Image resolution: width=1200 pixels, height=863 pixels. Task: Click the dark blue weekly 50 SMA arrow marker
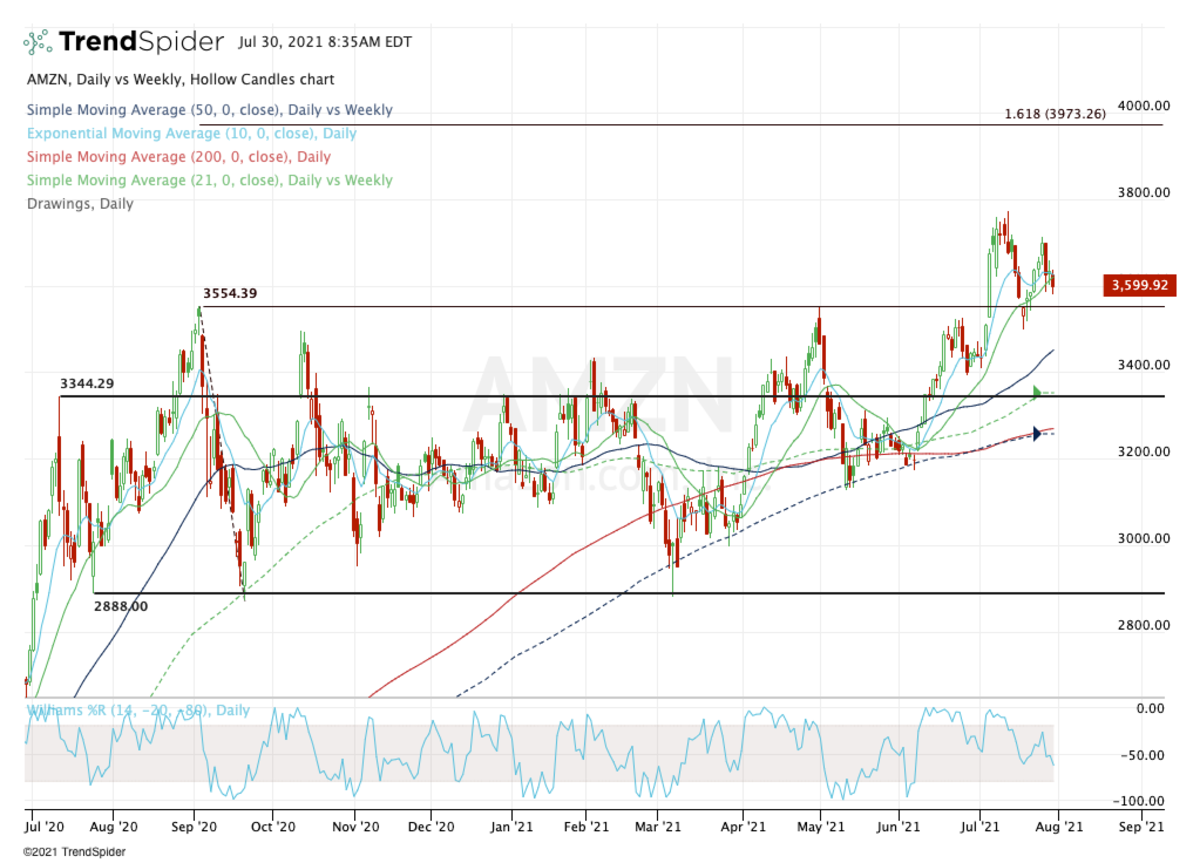click(1038, 433)
